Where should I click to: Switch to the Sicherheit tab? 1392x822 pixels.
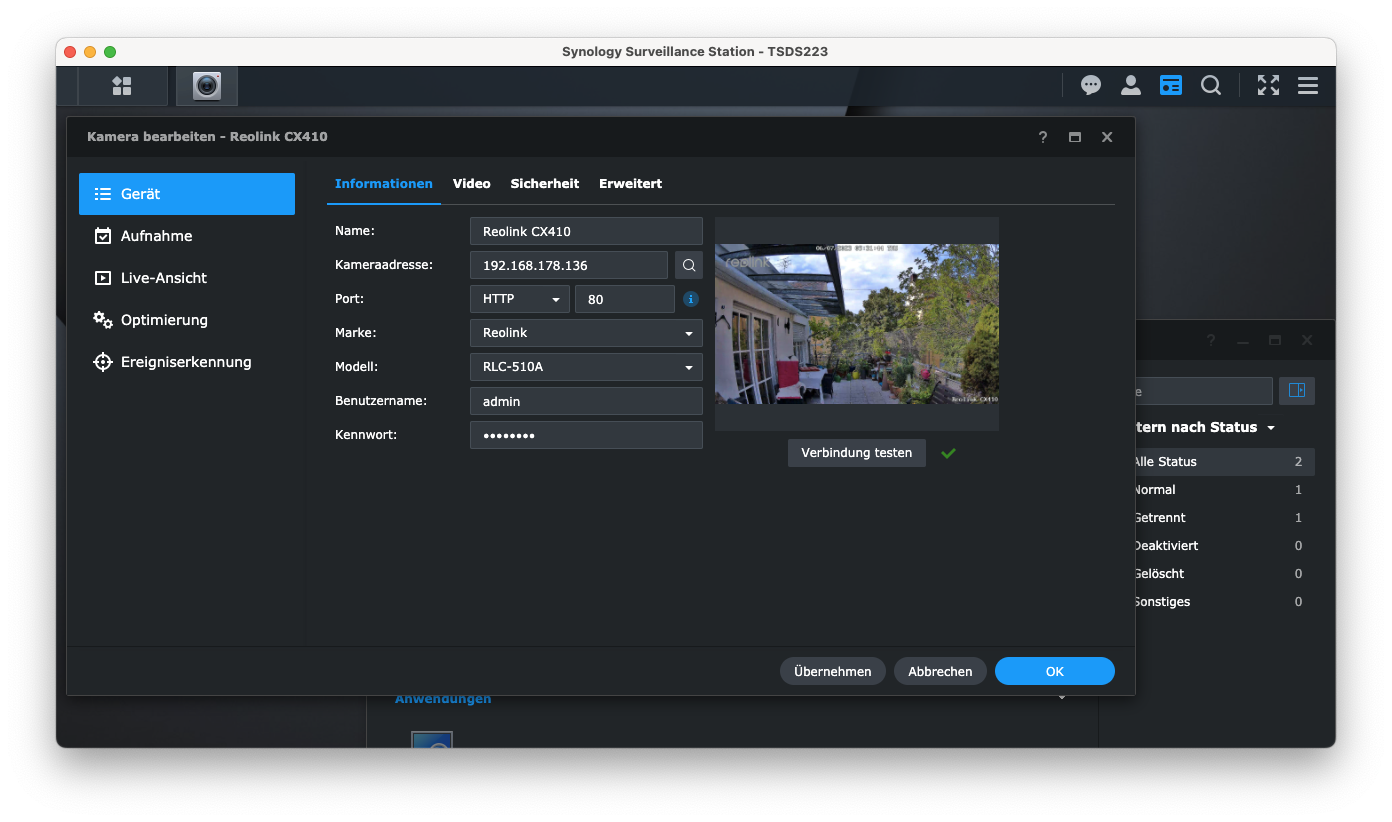[545, 184]
